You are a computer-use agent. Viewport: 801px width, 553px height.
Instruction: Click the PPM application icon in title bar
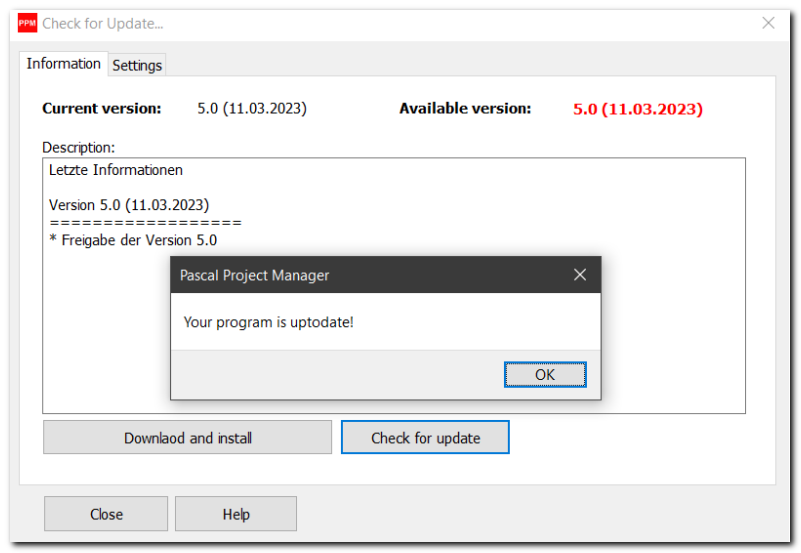coord(28,23)
